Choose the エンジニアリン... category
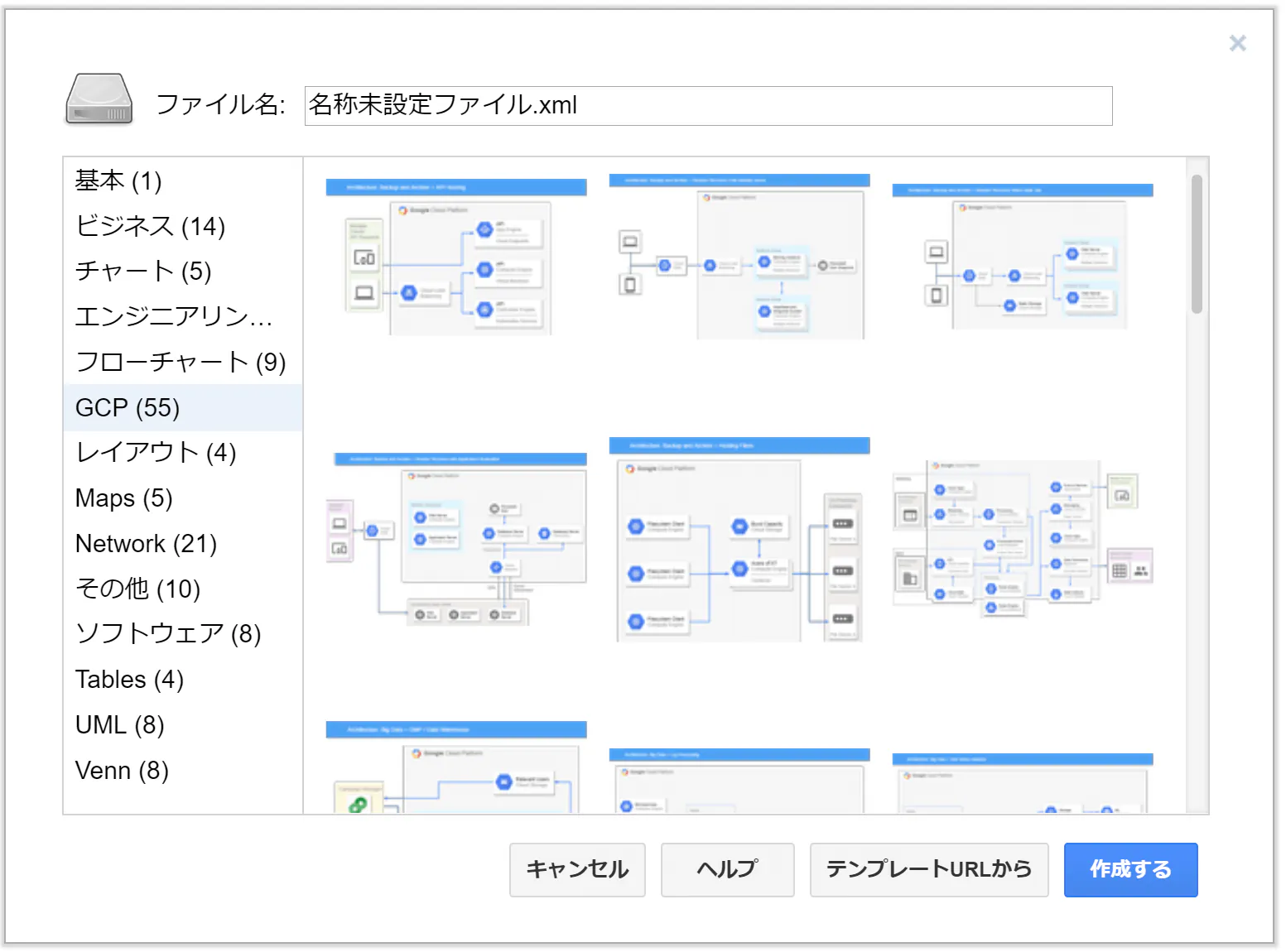Screen dimensions: 1286x952 pos(183,317)
